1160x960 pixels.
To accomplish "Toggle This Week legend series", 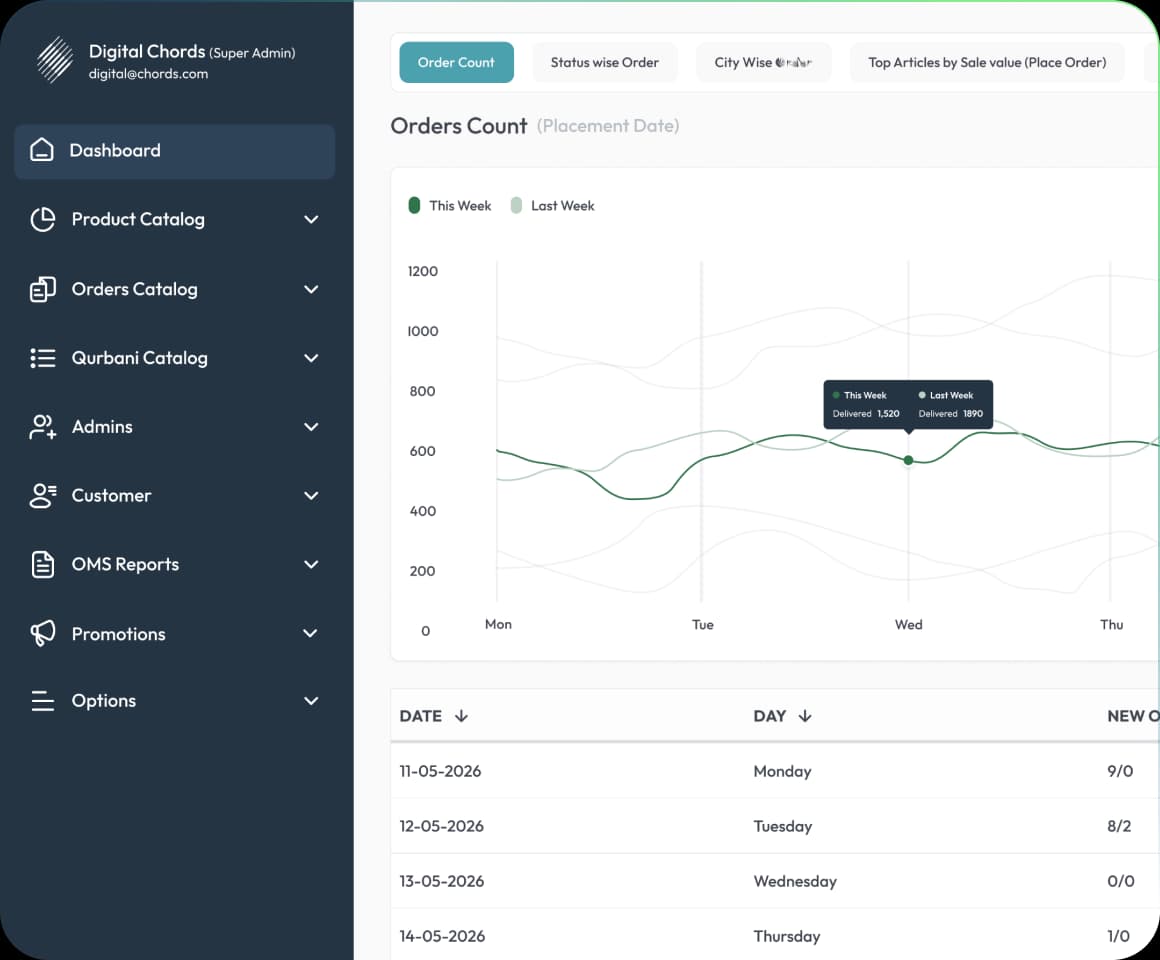I will (450, 206).
